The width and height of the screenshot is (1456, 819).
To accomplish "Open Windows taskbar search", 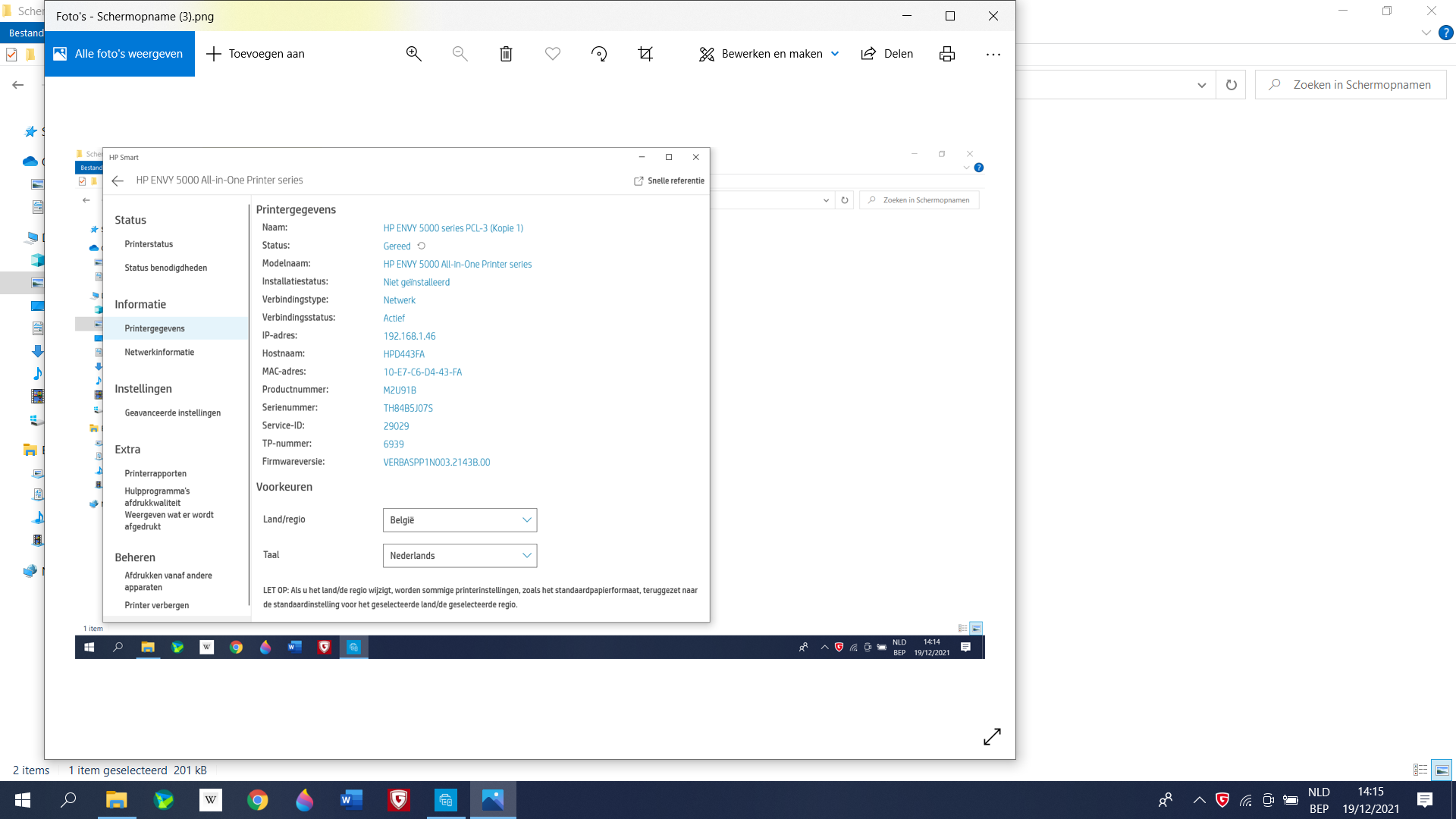I will tap(69, 800).
